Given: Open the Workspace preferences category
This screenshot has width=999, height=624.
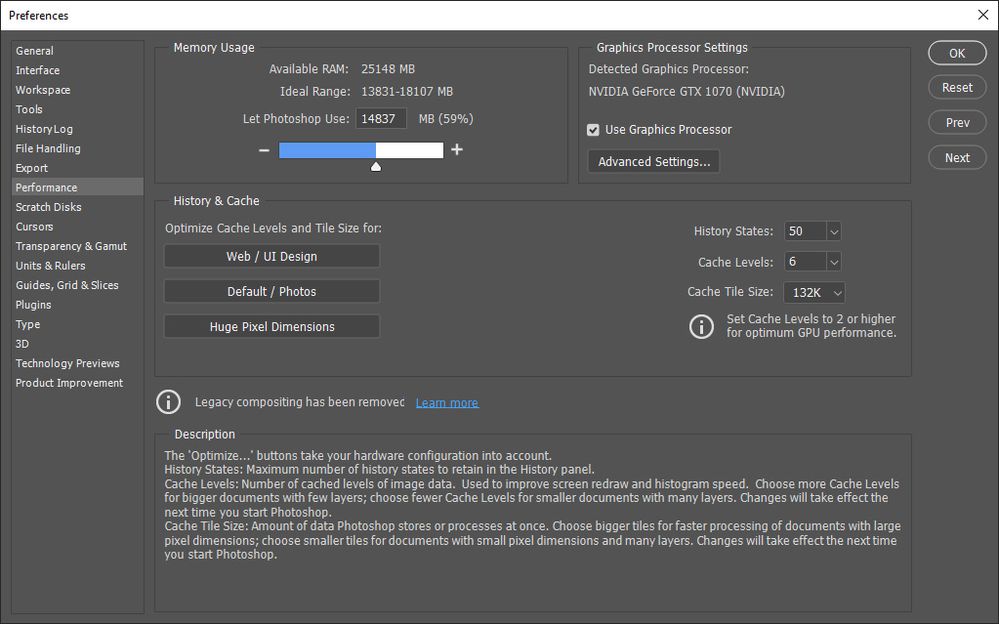Looking at the screenshot, I should 77,90.
